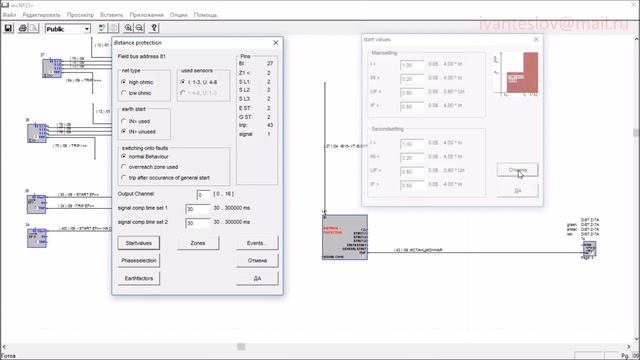Click Отмена in start values dialog
Viewport: 640px width, 360px height.
click(518, 170)
